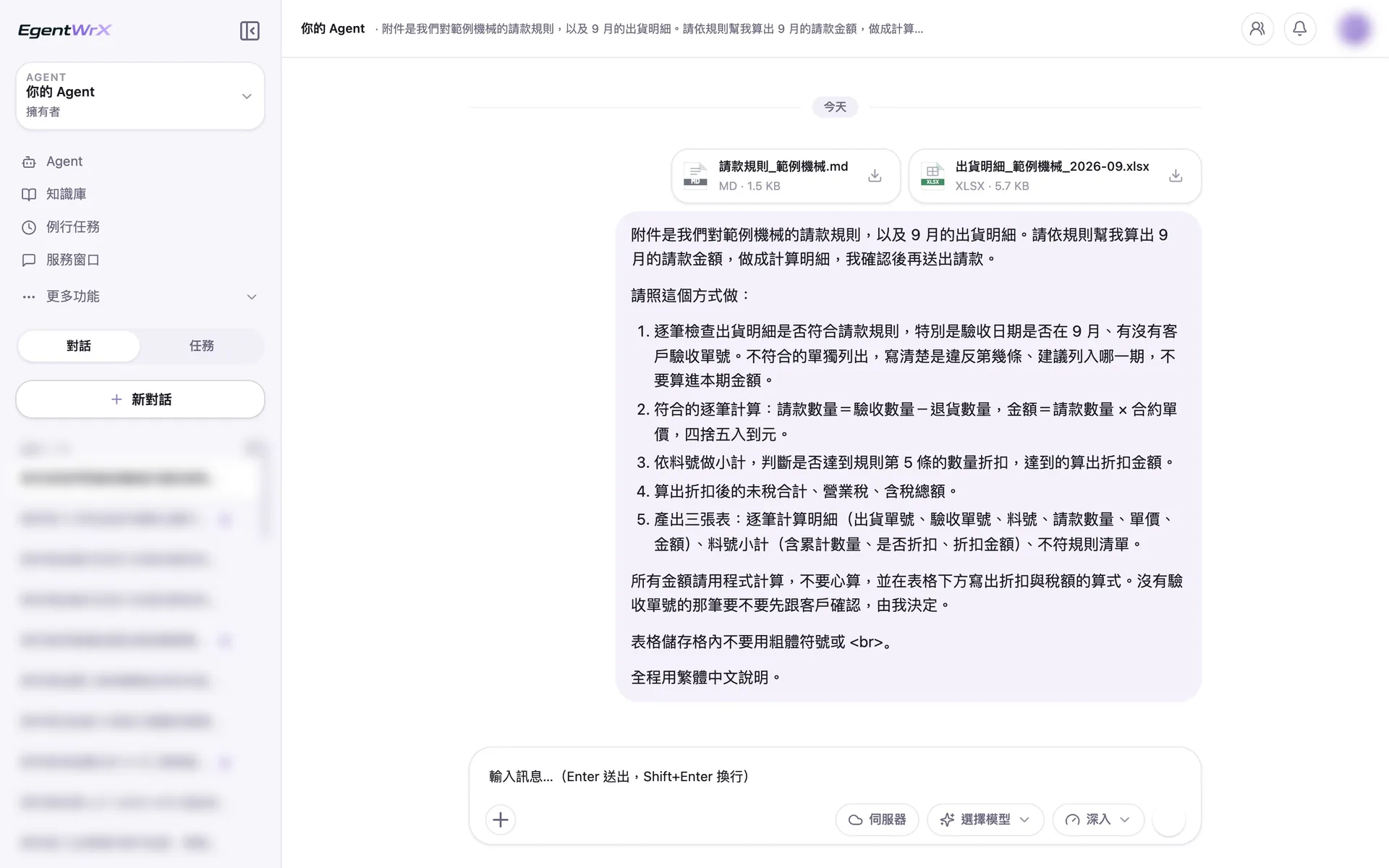Open the notifications bell
This screenshot has height=868, width=1389.
[x=1300, y=29]
